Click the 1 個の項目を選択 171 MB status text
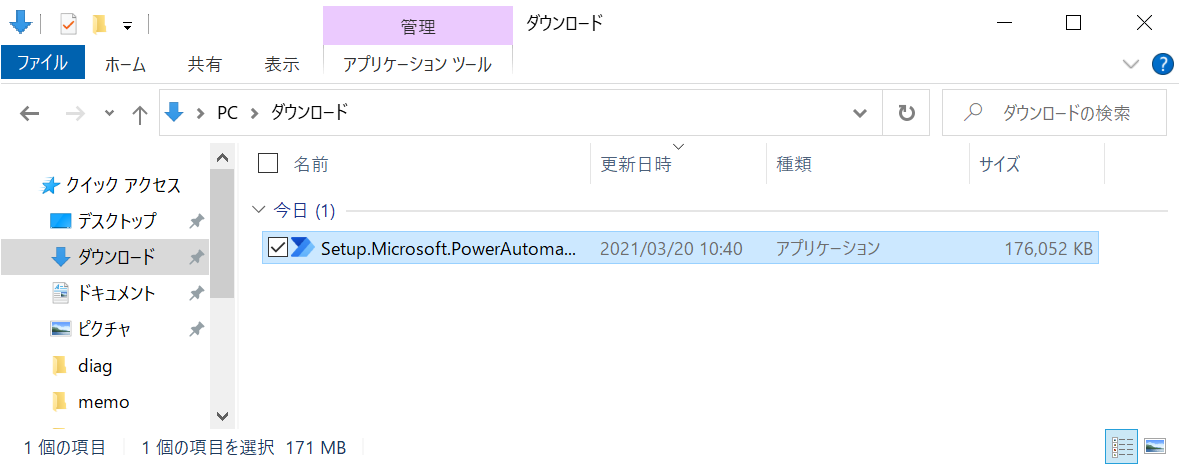The width and height of the screenshot is (1180, 465). pos(244,448)
